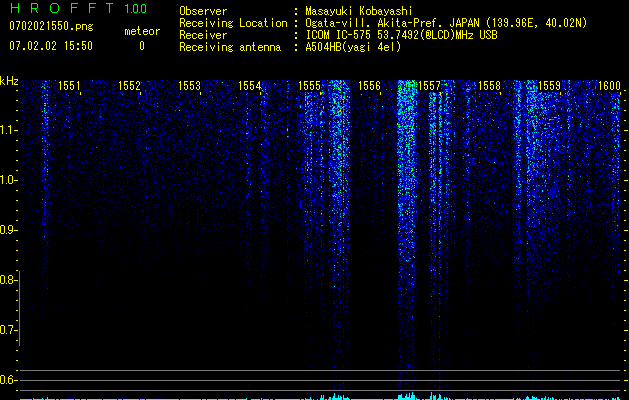
Task: Click the 0.9 kHz axis label
Action: 7,230
